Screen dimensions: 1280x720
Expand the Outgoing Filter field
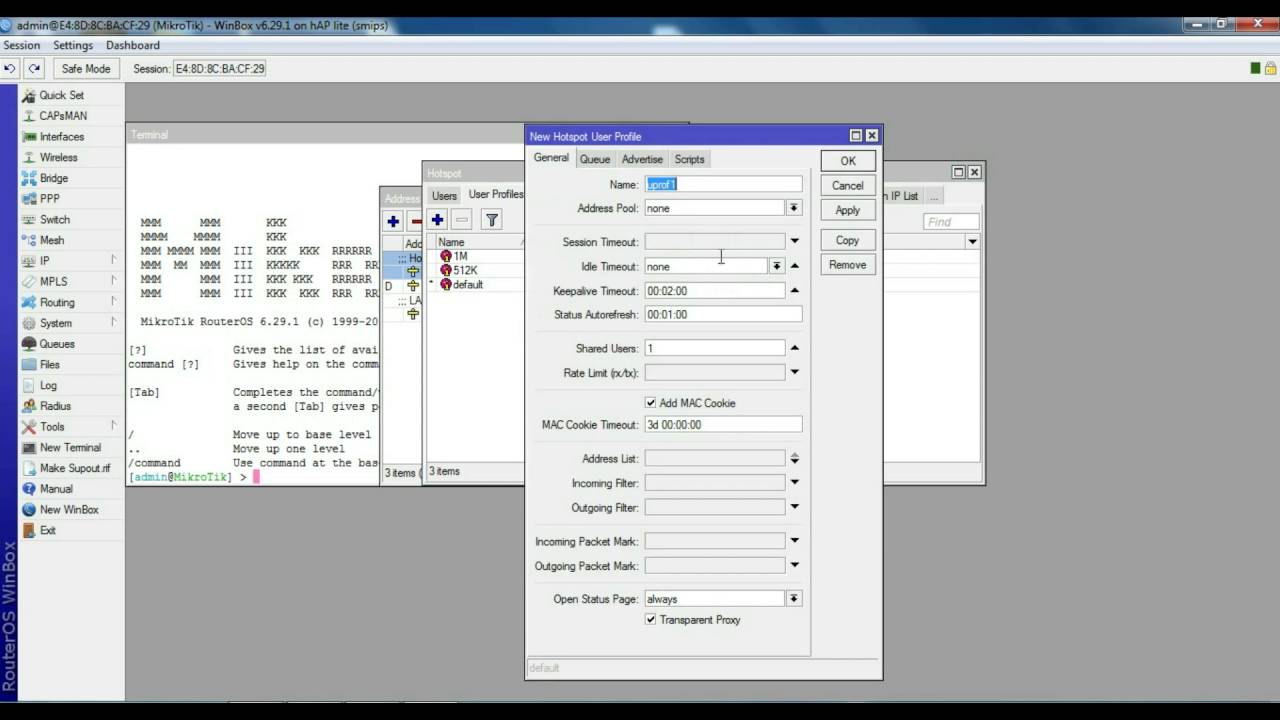[x=794, y=507]
